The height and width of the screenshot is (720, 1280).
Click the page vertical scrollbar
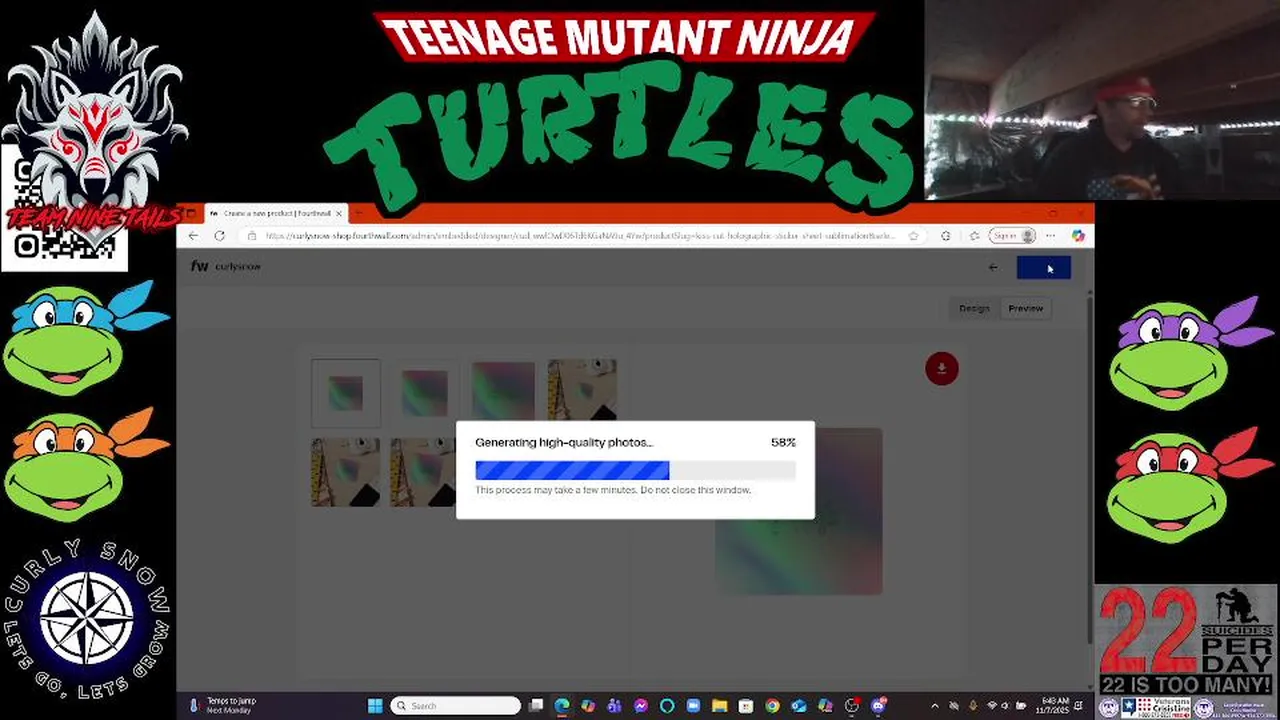[1089, 470]
